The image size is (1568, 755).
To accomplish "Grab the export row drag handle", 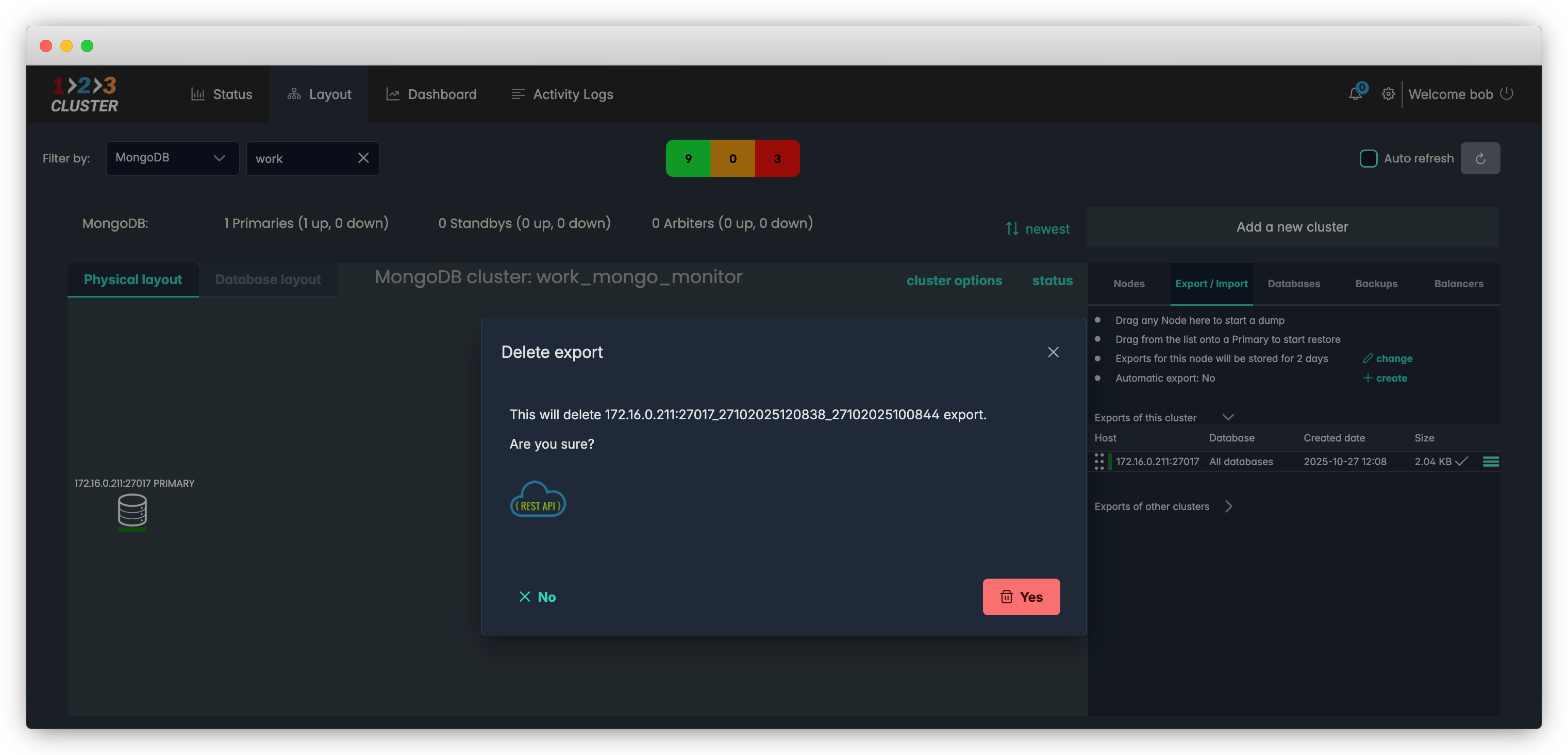I will [x=1099, y=462].
